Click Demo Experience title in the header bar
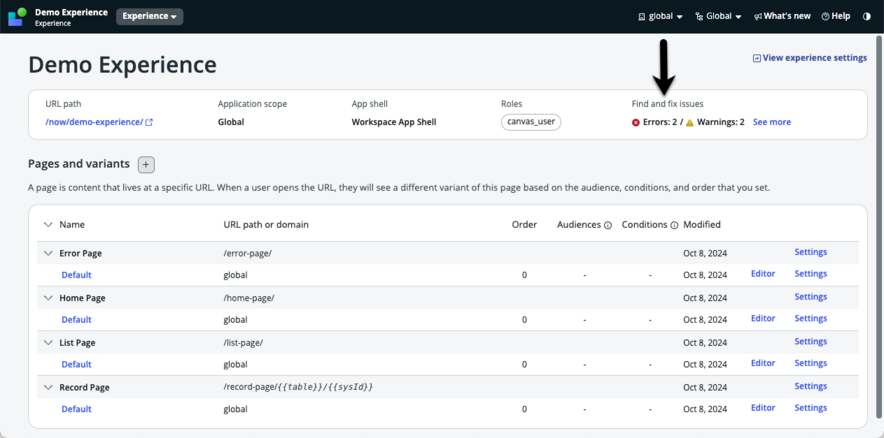The height and width of the screenshot is (438, 884). (x=71, y=12)
